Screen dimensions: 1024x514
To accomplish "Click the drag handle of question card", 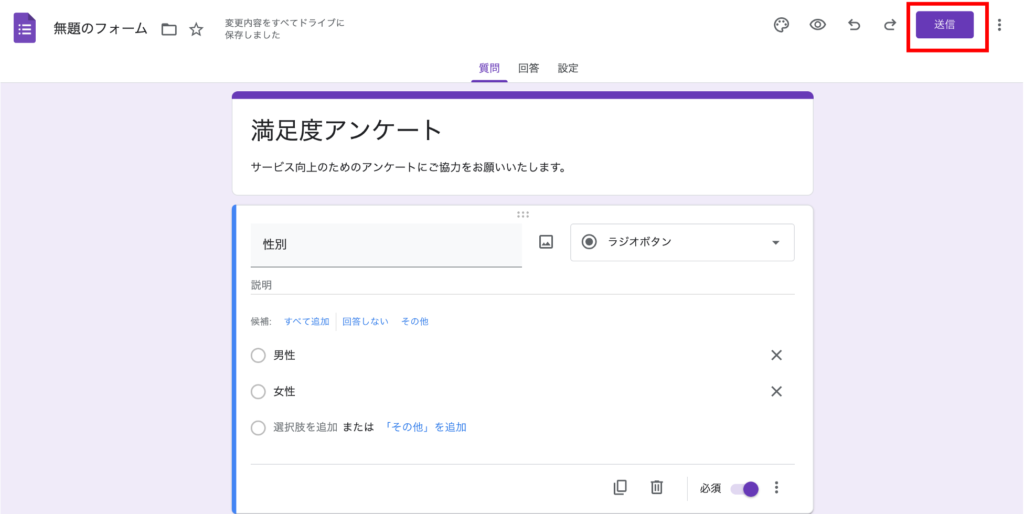I will click(522, 214).
